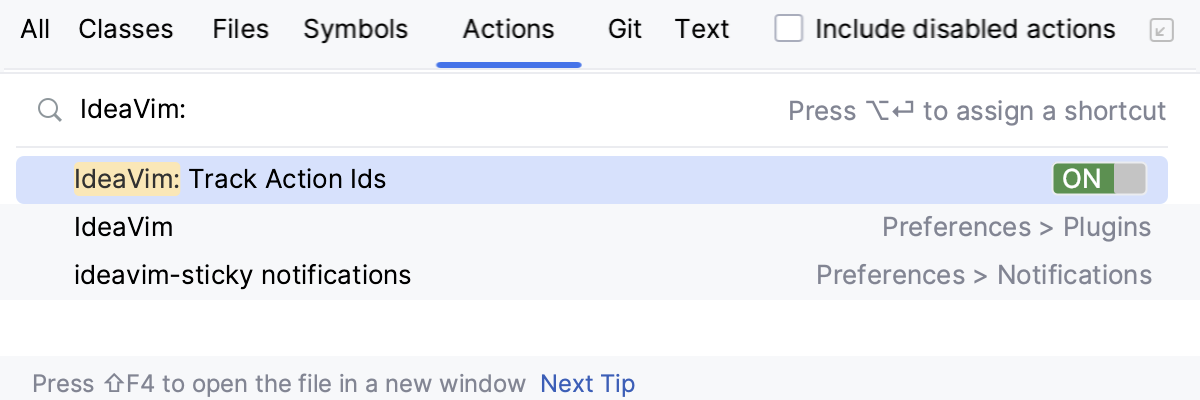Open the Classes tab

(126, 30)
